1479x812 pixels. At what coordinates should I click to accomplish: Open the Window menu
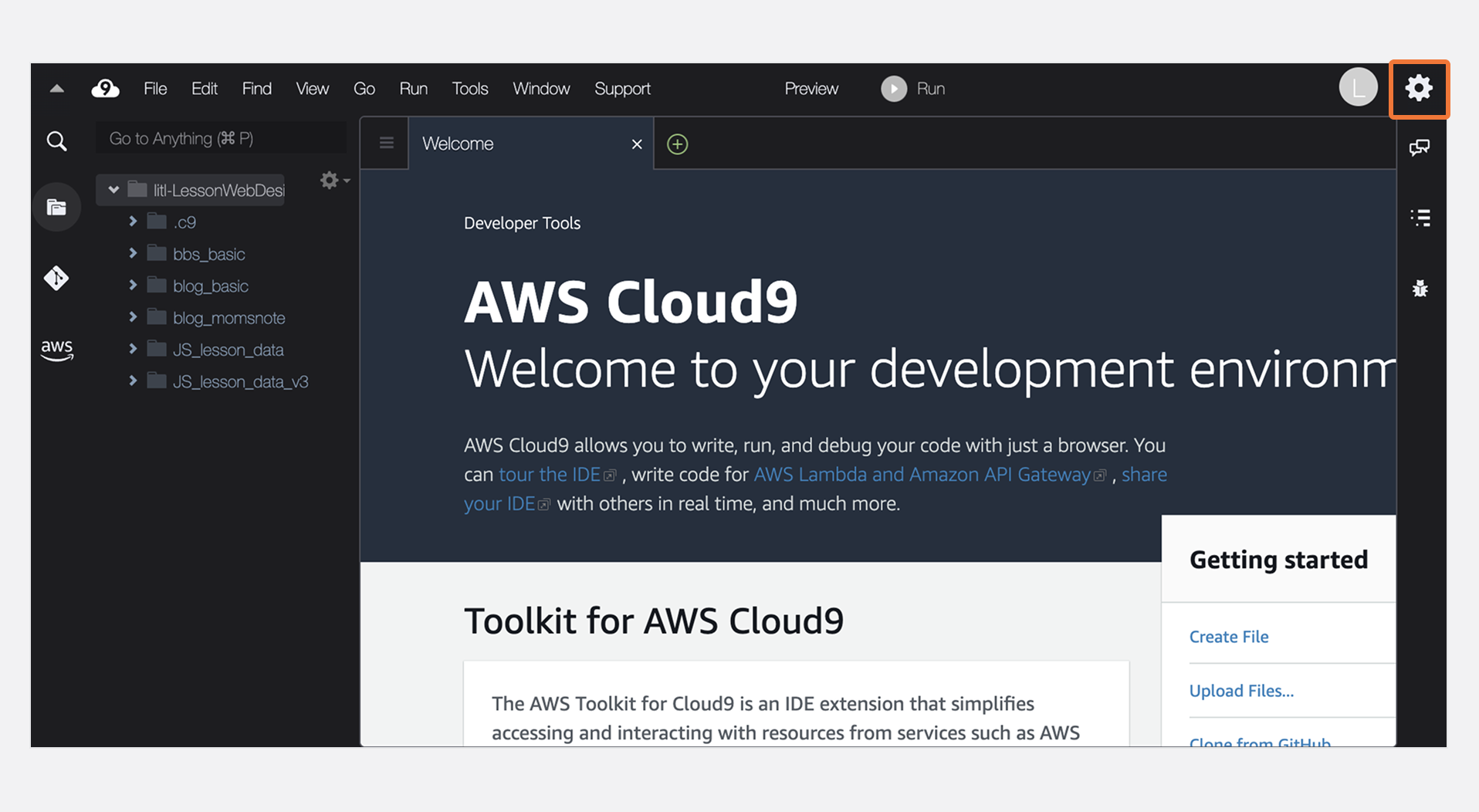tap(541, 89)
